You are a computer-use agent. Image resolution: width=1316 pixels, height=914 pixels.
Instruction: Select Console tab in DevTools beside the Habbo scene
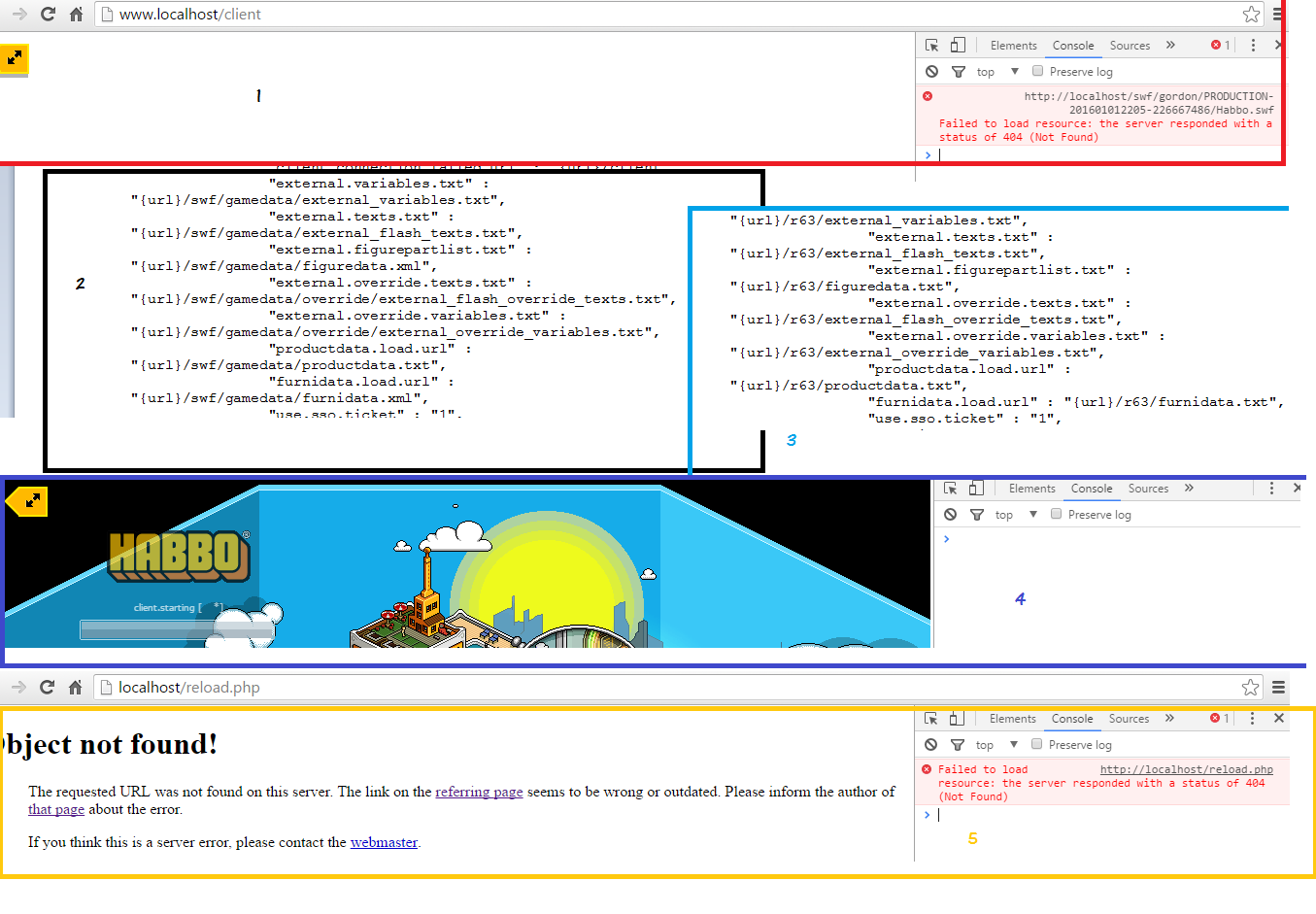click(1092, 489)
